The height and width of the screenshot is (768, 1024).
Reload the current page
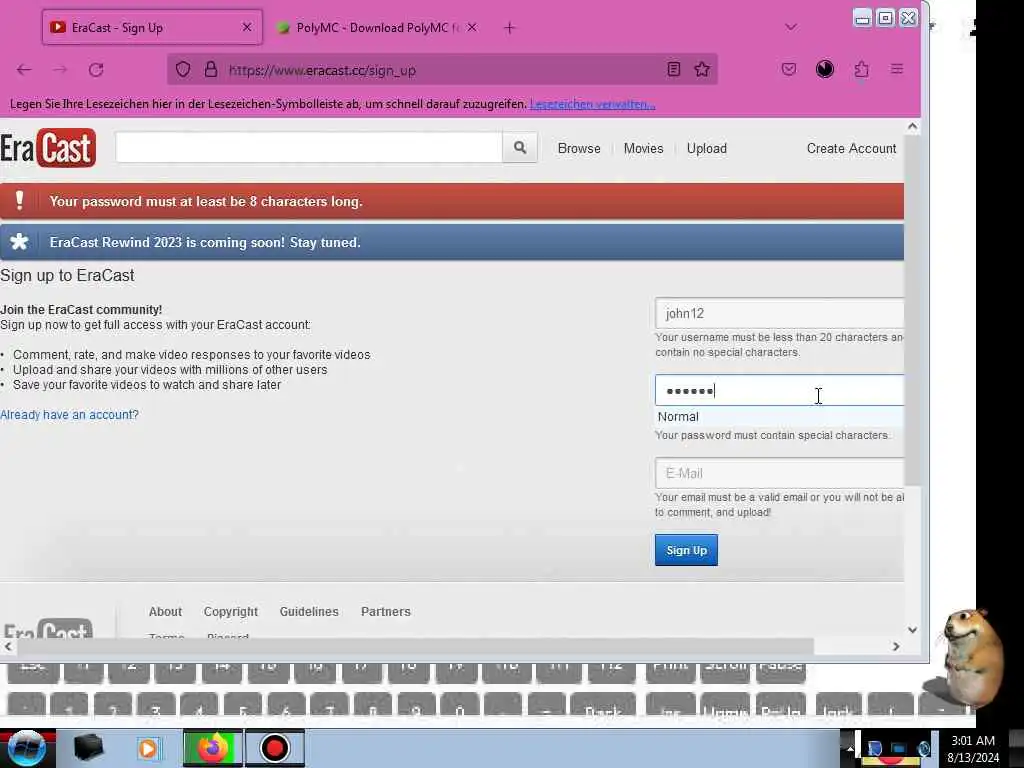tap(96, 69)
